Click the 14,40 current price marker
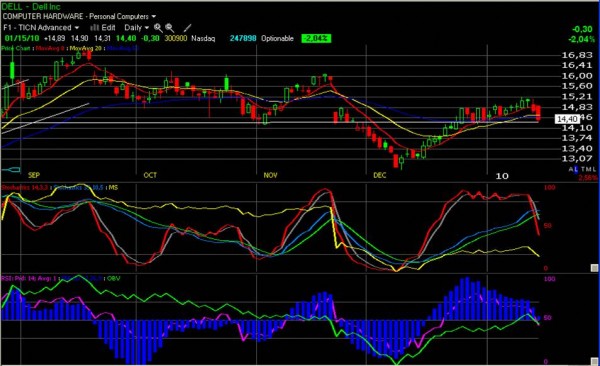Screen dimensions: 600x366 (x=567, y=119)
